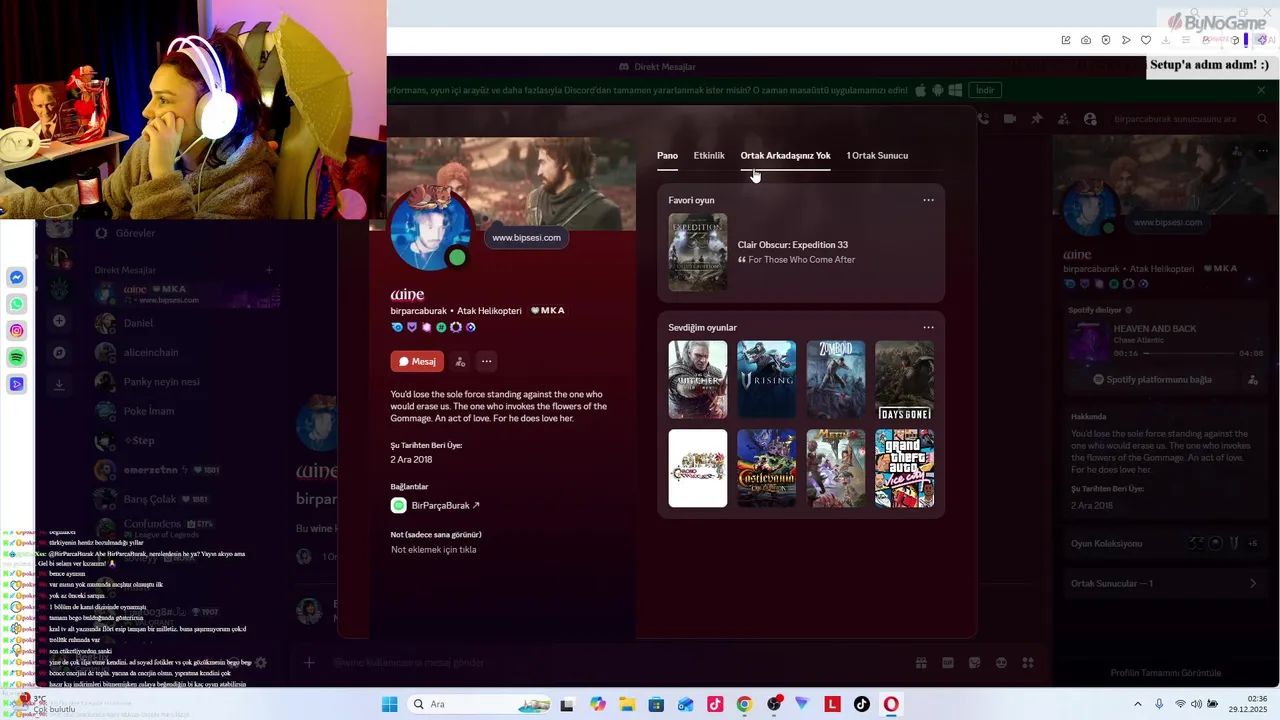Open Favori oyun options menu

[x=928, y=200]
